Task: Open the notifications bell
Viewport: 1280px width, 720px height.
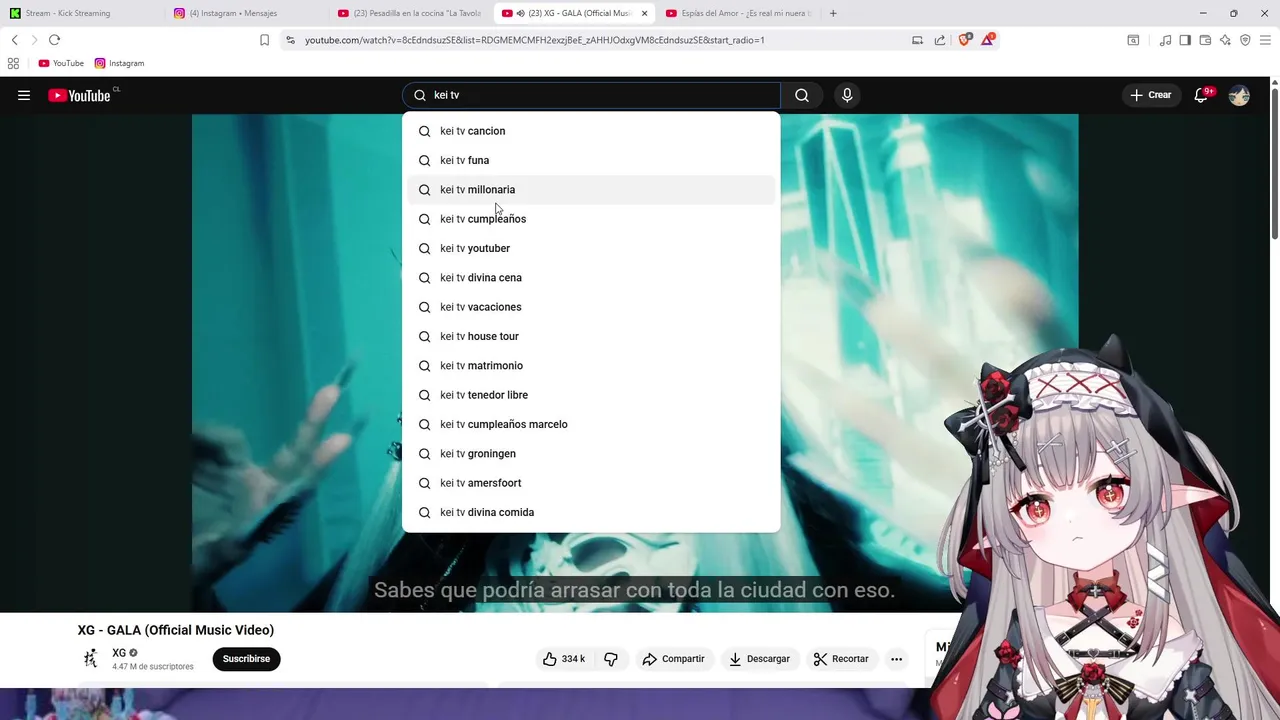Action: tap(1202, 95)
